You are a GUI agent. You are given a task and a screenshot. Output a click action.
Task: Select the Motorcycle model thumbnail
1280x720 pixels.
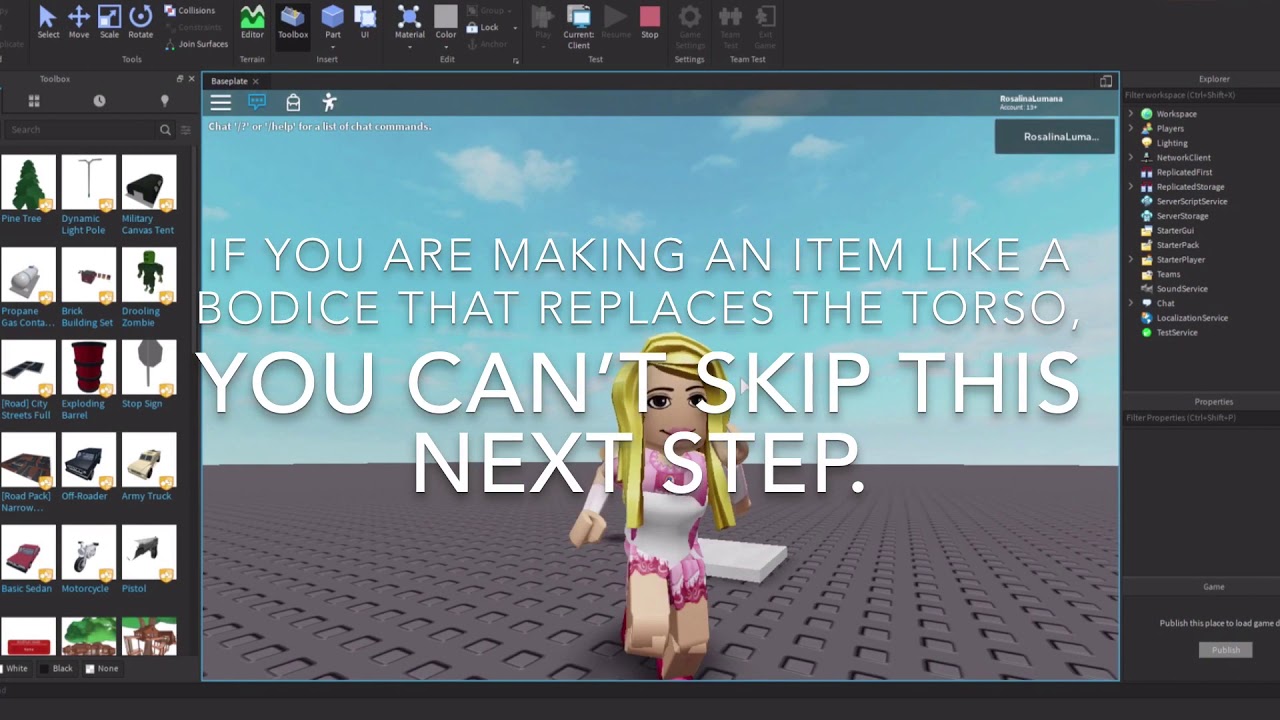(88, 553)
